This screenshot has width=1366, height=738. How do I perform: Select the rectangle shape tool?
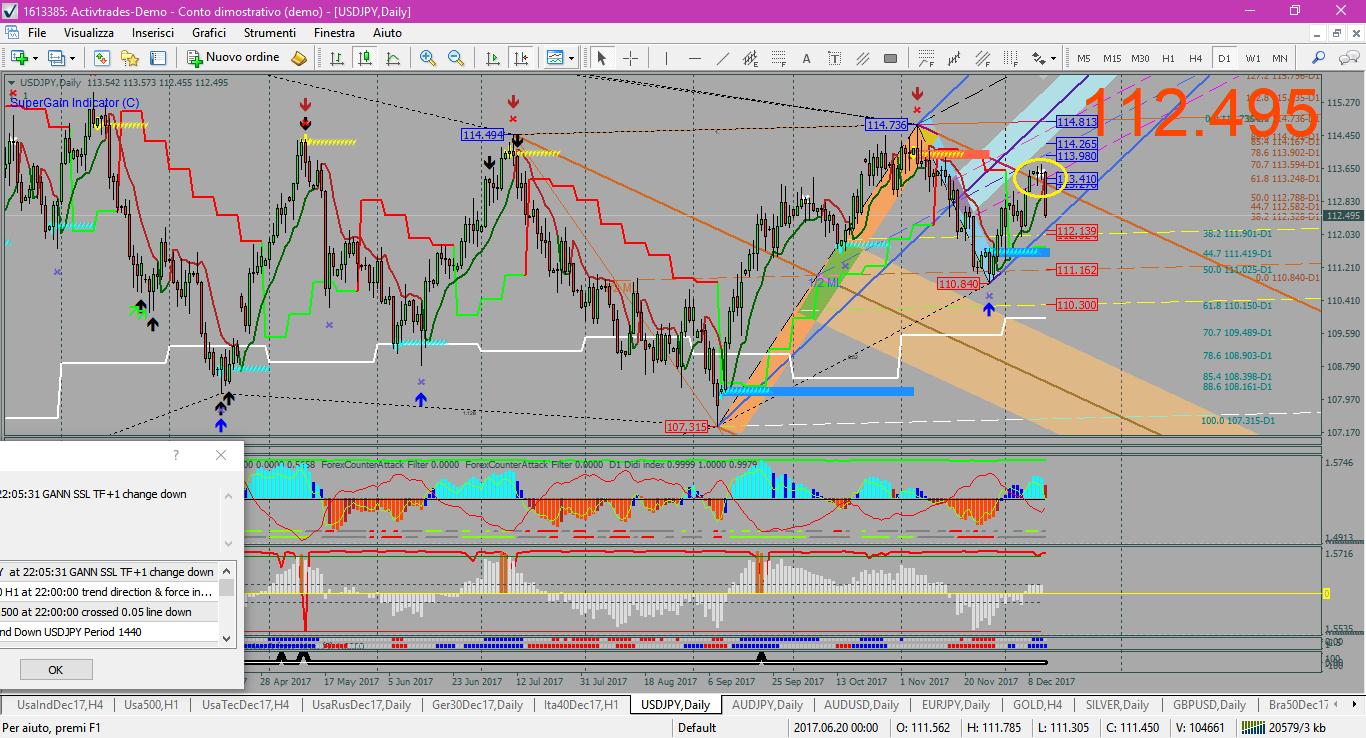click(x=890, y=58)
